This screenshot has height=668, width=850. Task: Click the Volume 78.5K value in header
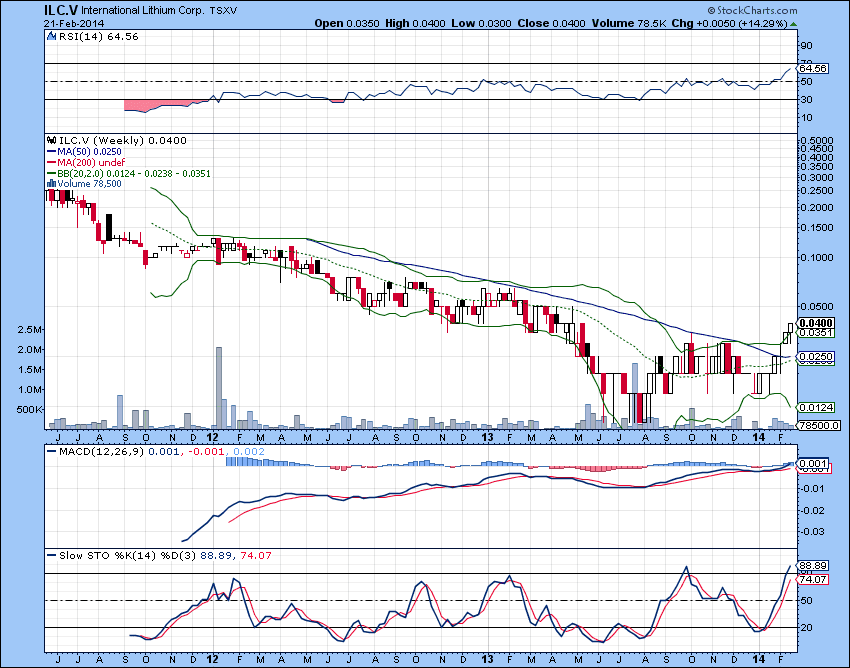629,23
